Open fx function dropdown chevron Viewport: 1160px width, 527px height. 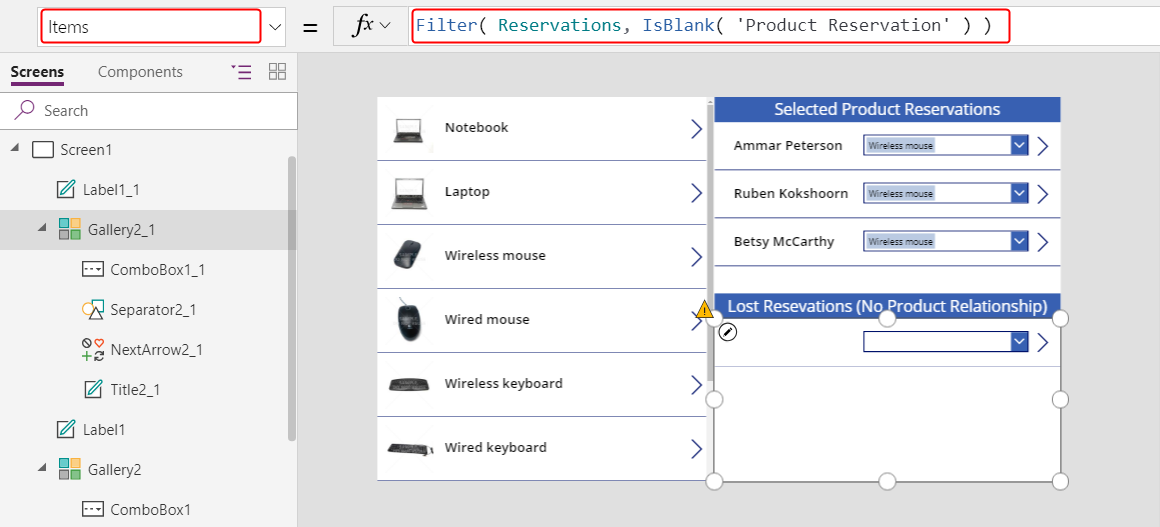(385, 27)
